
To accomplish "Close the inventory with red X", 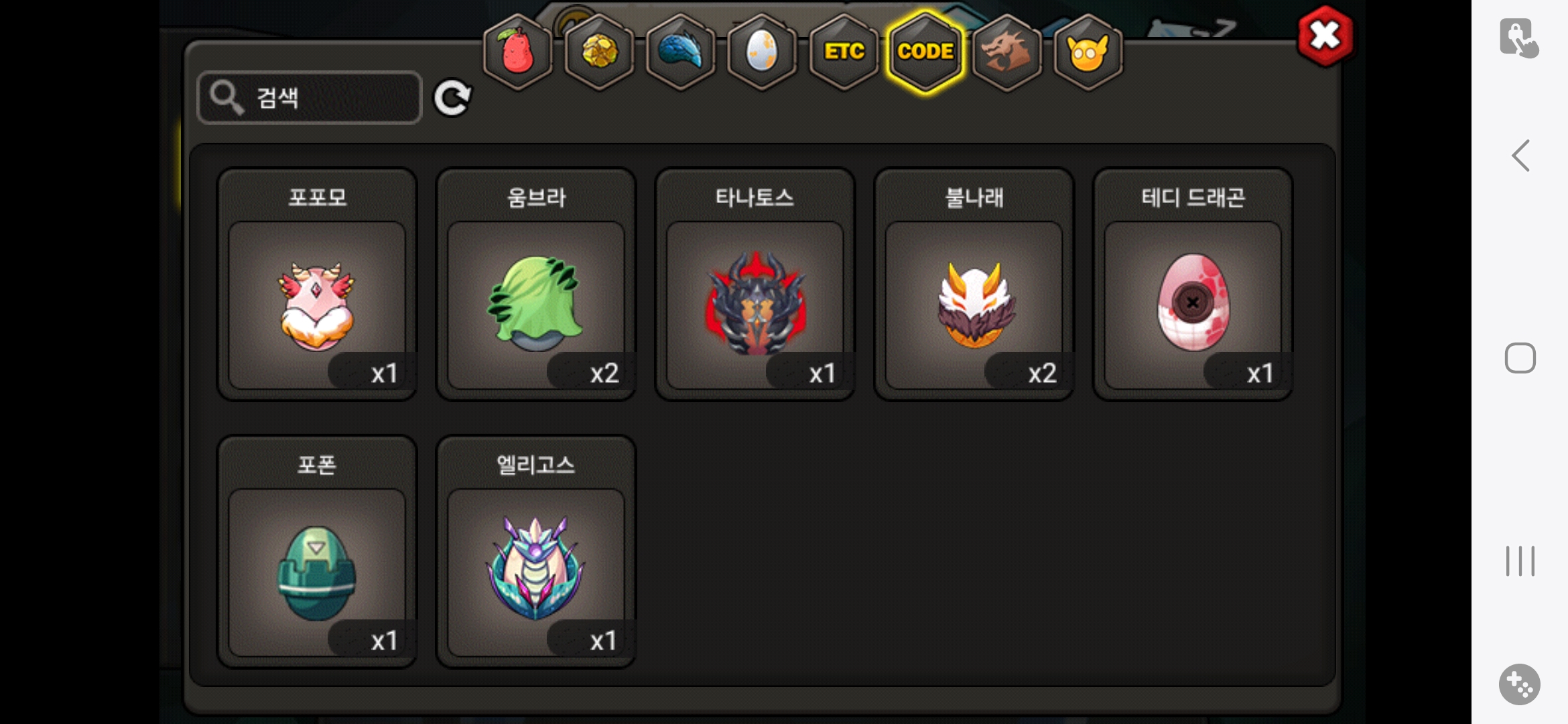I will point(1325,36).
